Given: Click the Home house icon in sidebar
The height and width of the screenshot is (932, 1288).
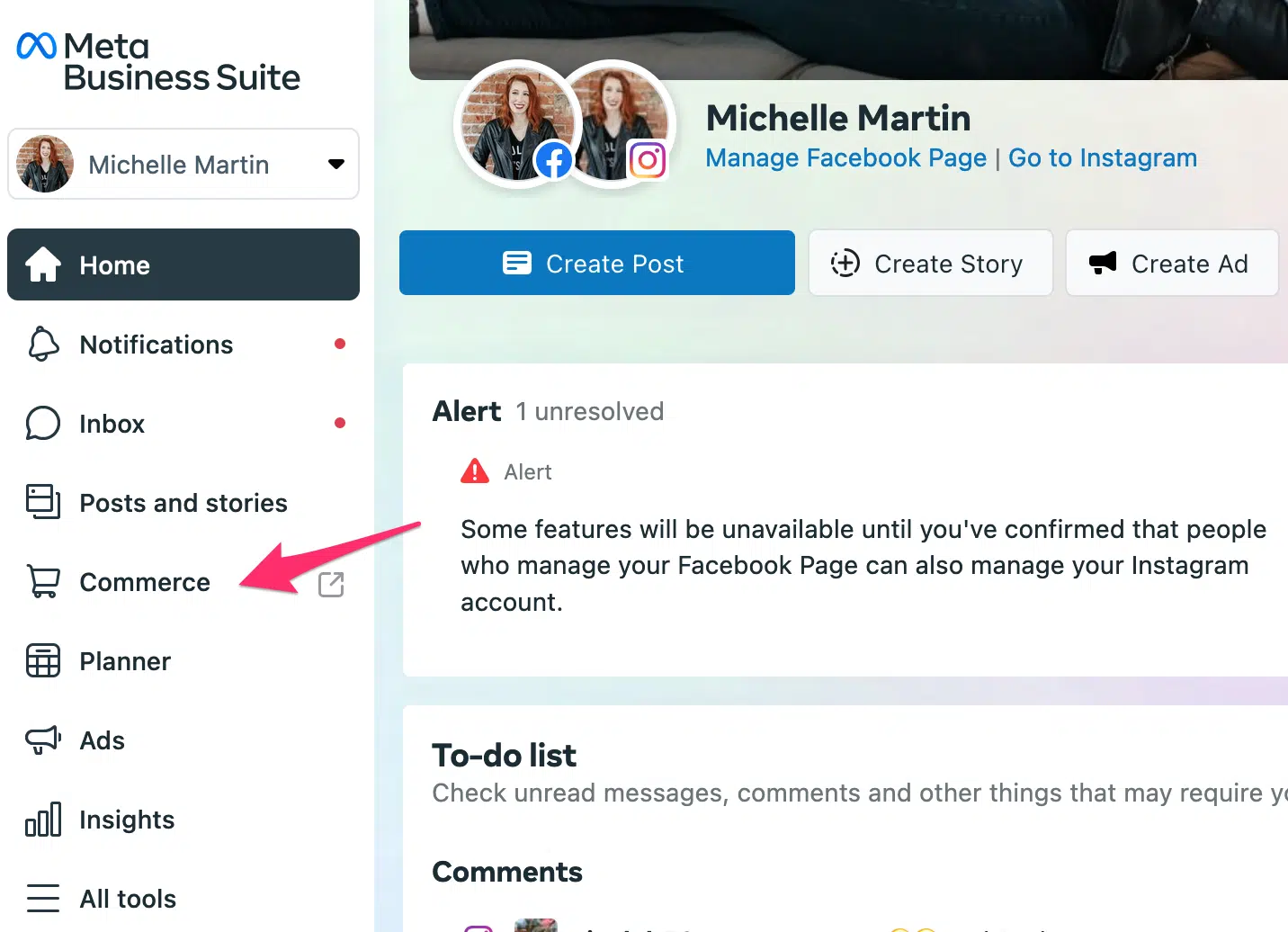Looking at the screenshot, I should coord(43,264).
